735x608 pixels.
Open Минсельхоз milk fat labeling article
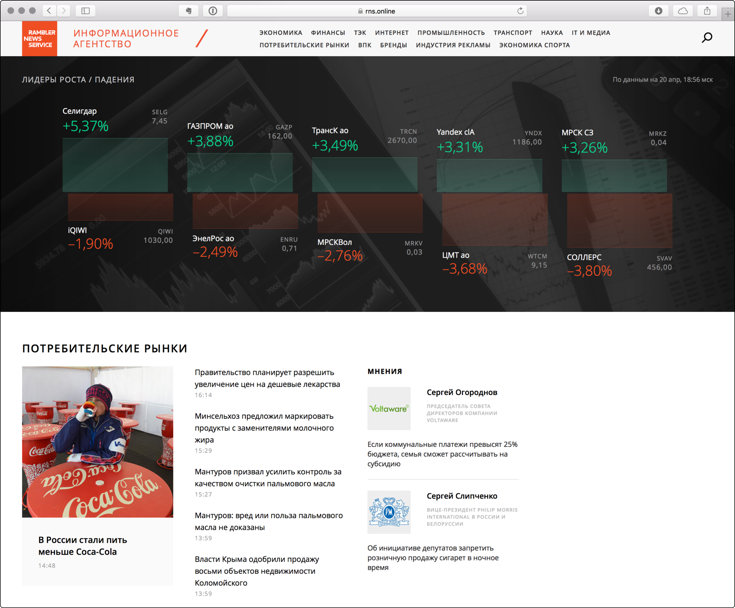[x=264, y=428]
